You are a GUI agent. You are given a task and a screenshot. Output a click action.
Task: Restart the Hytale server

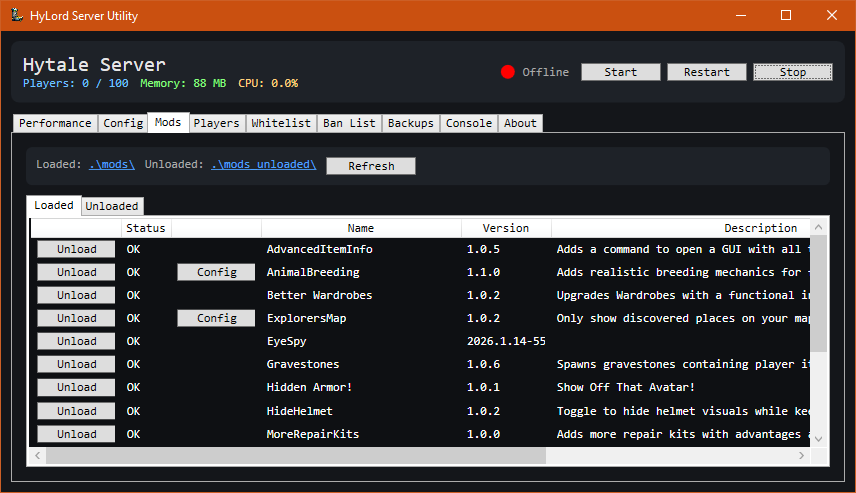click(x=707, y=72)
